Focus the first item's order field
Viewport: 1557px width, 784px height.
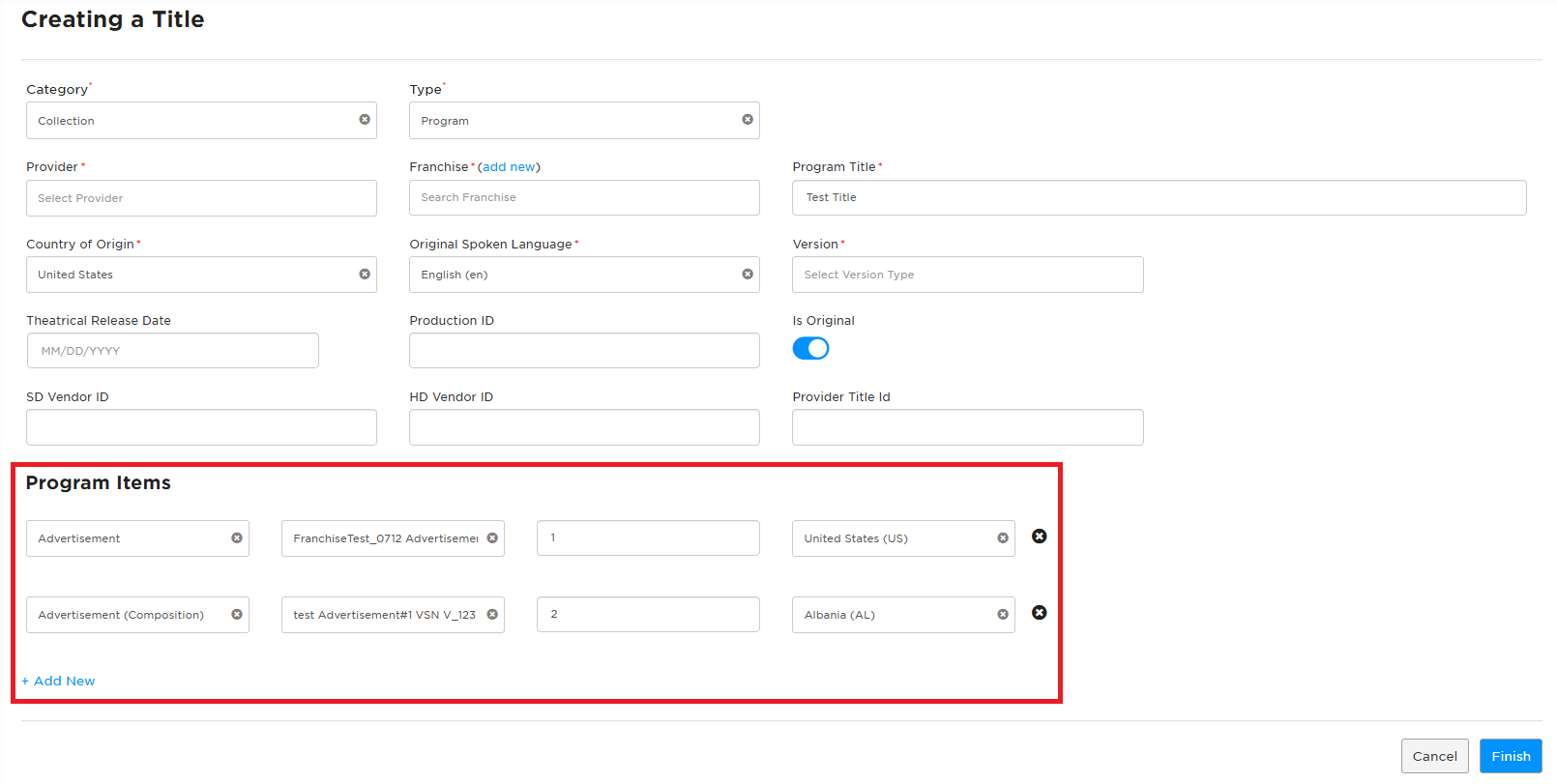(x=648, y=537)
